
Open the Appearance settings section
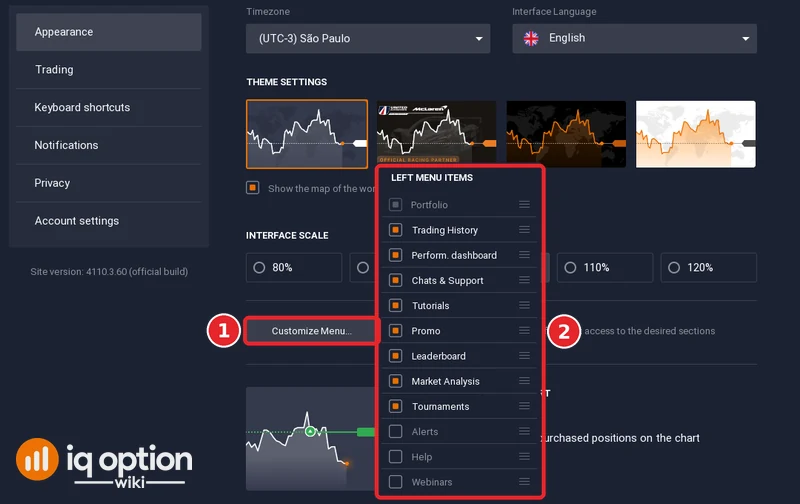[x=109, y=32]
